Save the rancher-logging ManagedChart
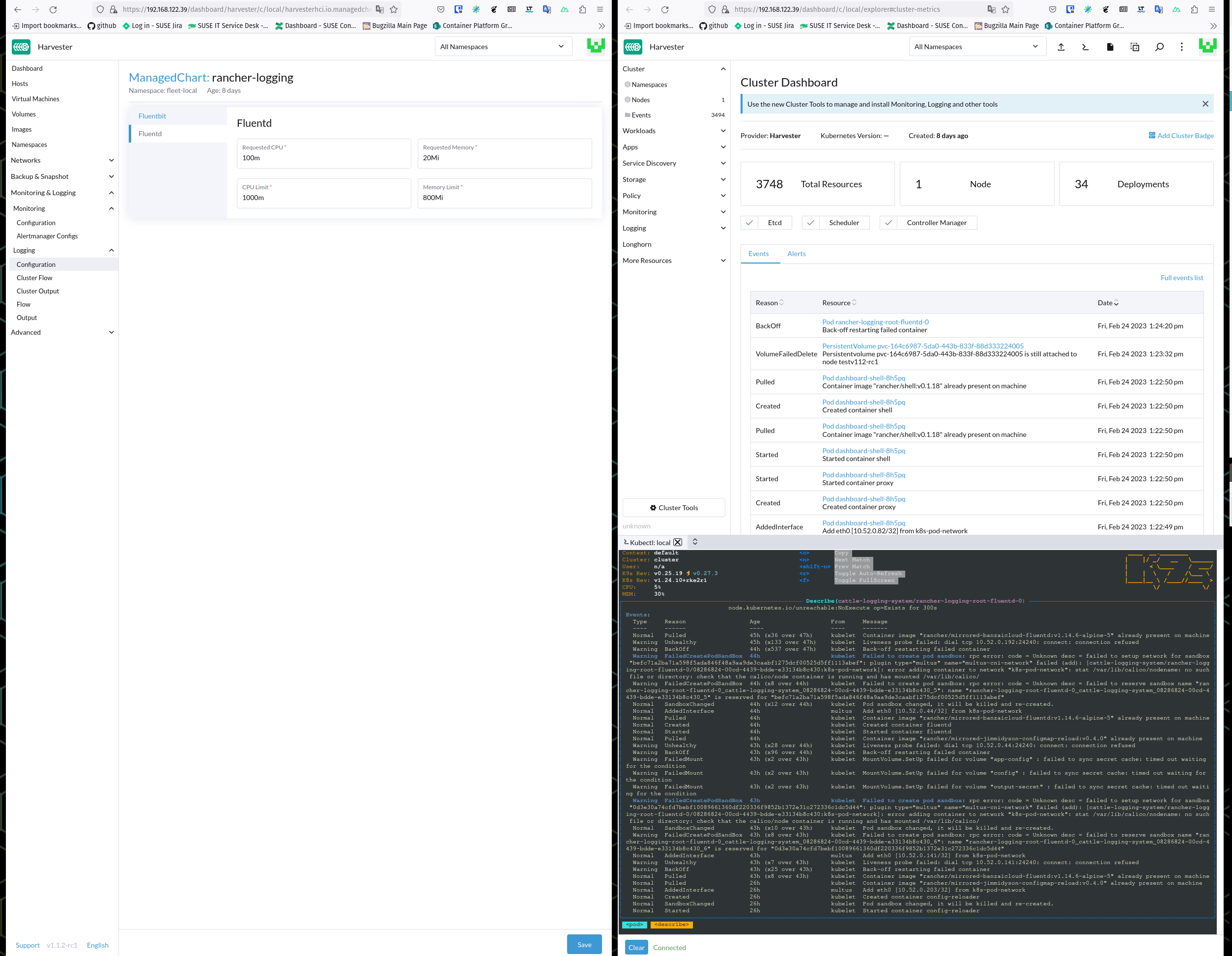 point(584,944)
